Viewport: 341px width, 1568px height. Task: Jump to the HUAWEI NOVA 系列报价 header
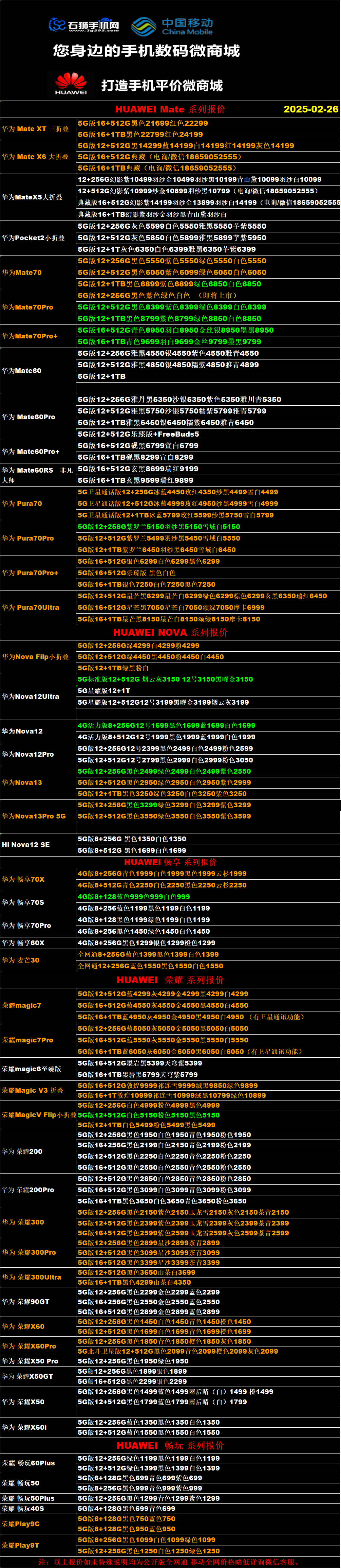click(170, 632)
